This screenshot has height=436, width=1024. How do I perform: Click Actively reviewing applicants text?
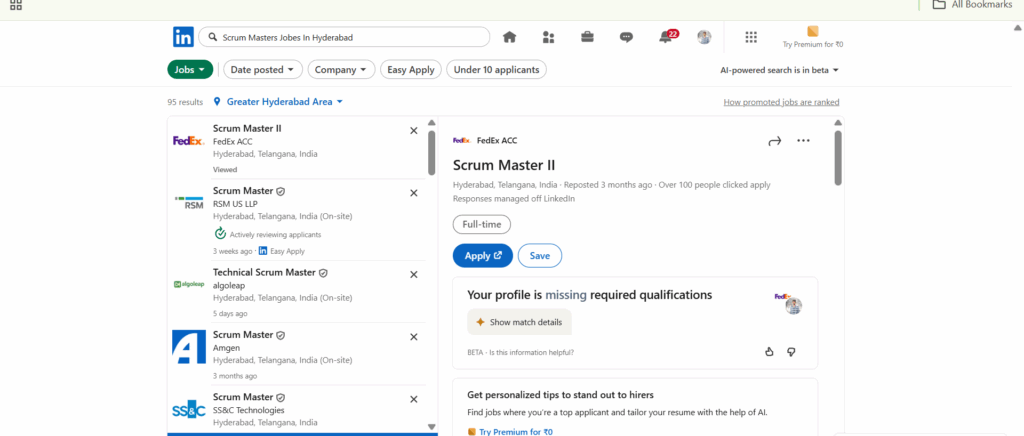(x=275, y=234)
